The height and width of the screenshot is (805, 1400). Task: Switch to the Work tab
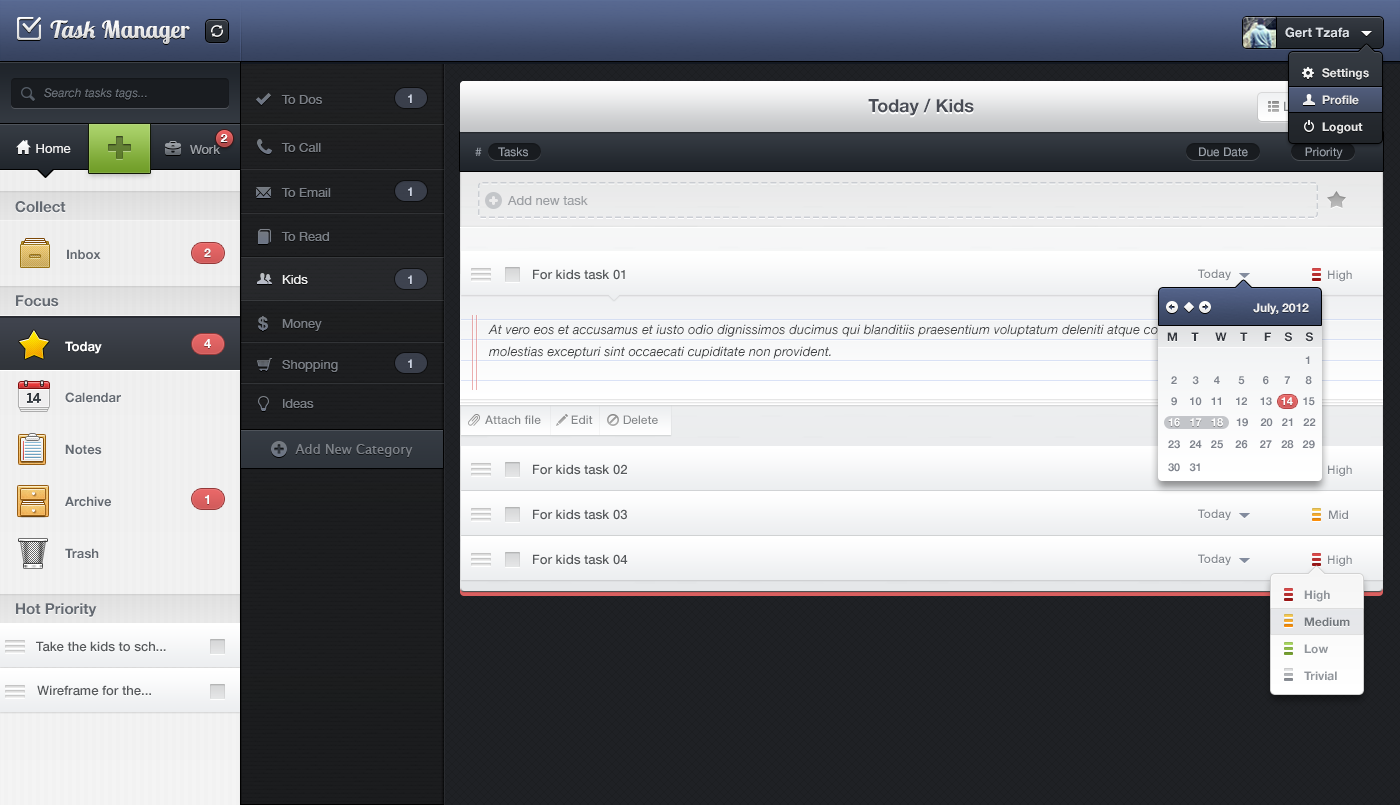[195, 148]
